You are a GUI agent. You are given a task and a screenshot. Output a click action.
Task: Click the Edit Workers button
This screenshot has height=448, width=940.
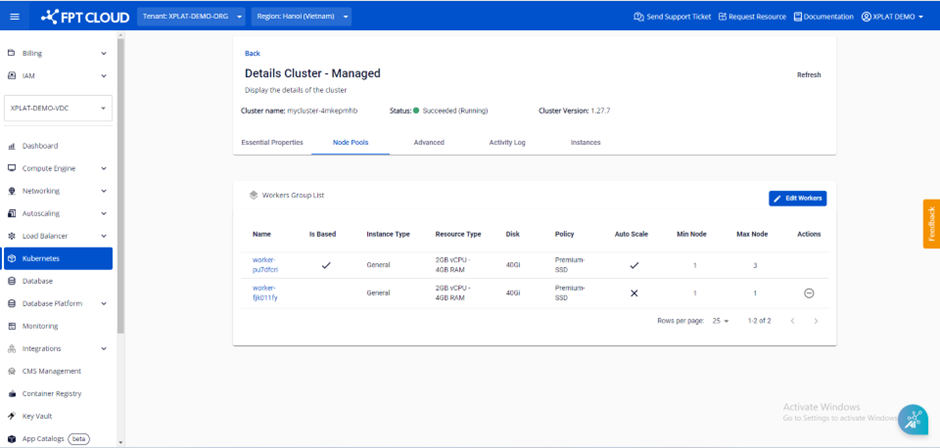pyautogui.click(x=797, y=198)
